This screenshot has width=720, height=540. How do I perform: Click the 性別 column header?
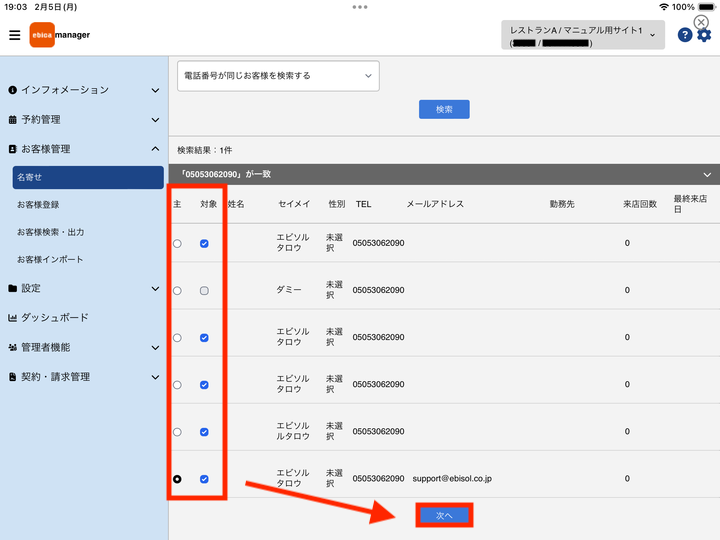click(x=337, y=204)
